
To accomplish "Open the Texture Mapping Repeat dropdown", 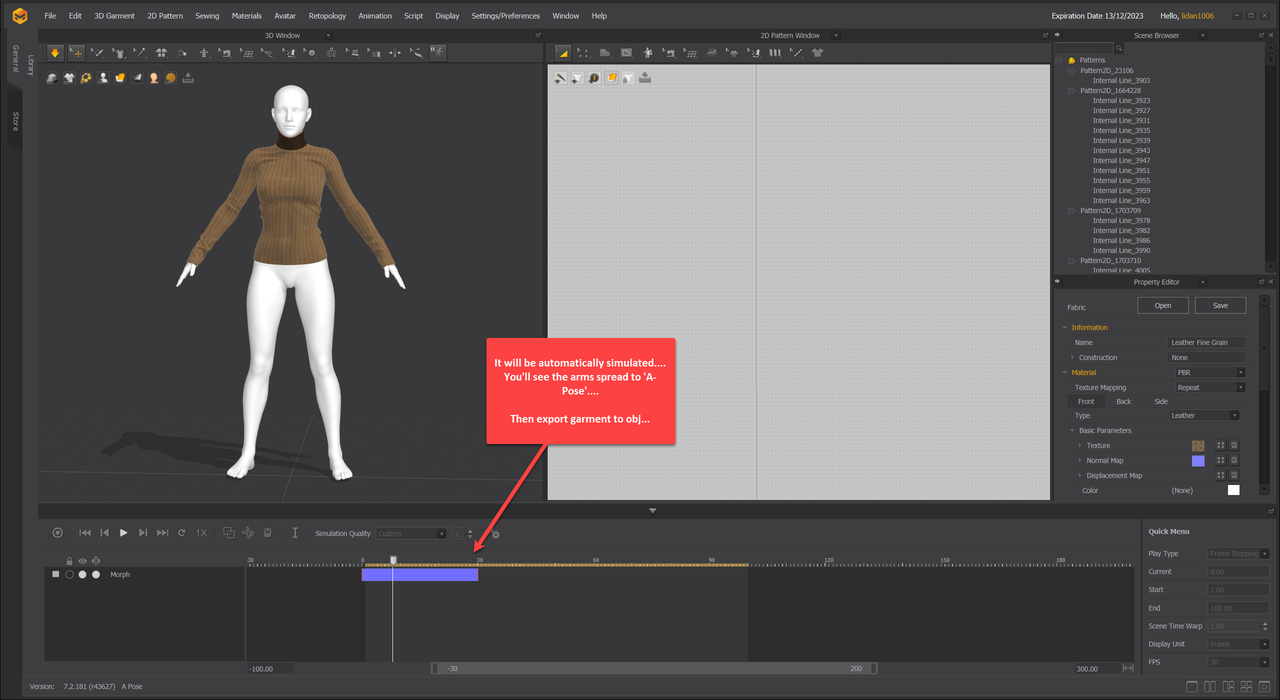I will pos(1210,388).
